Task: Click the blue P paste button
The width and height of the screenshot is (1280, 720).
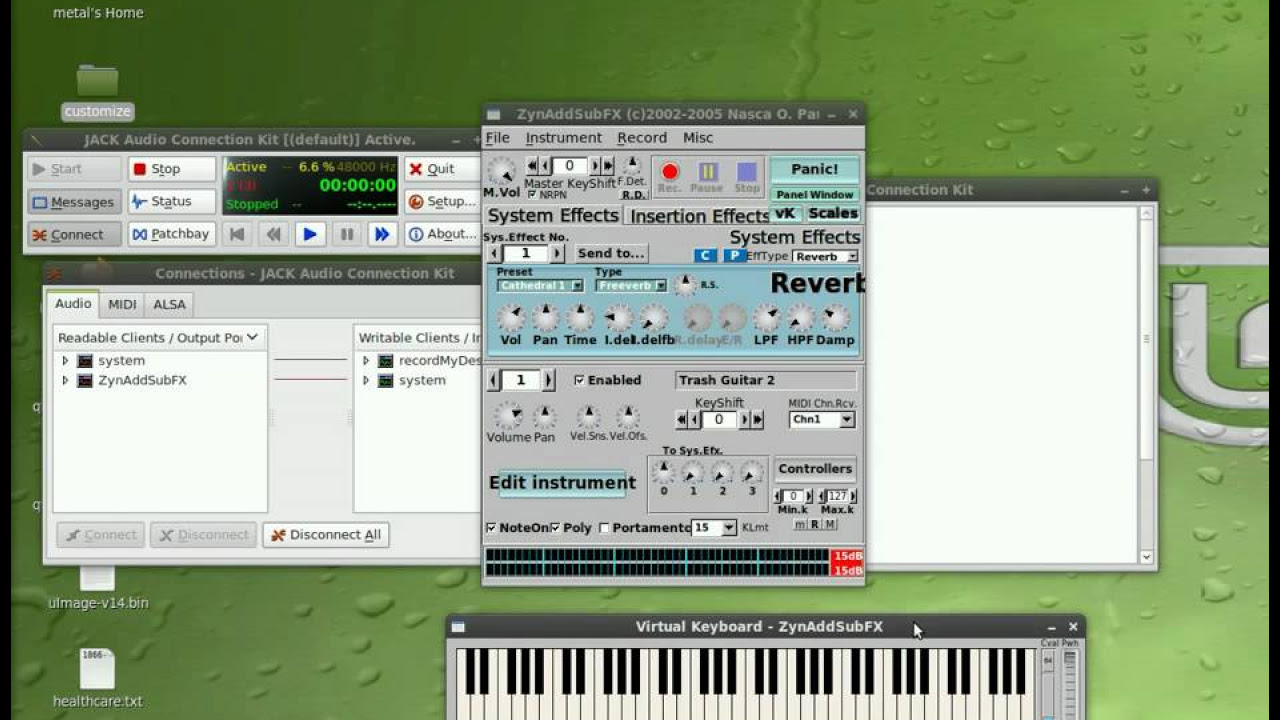Action: 733,256
